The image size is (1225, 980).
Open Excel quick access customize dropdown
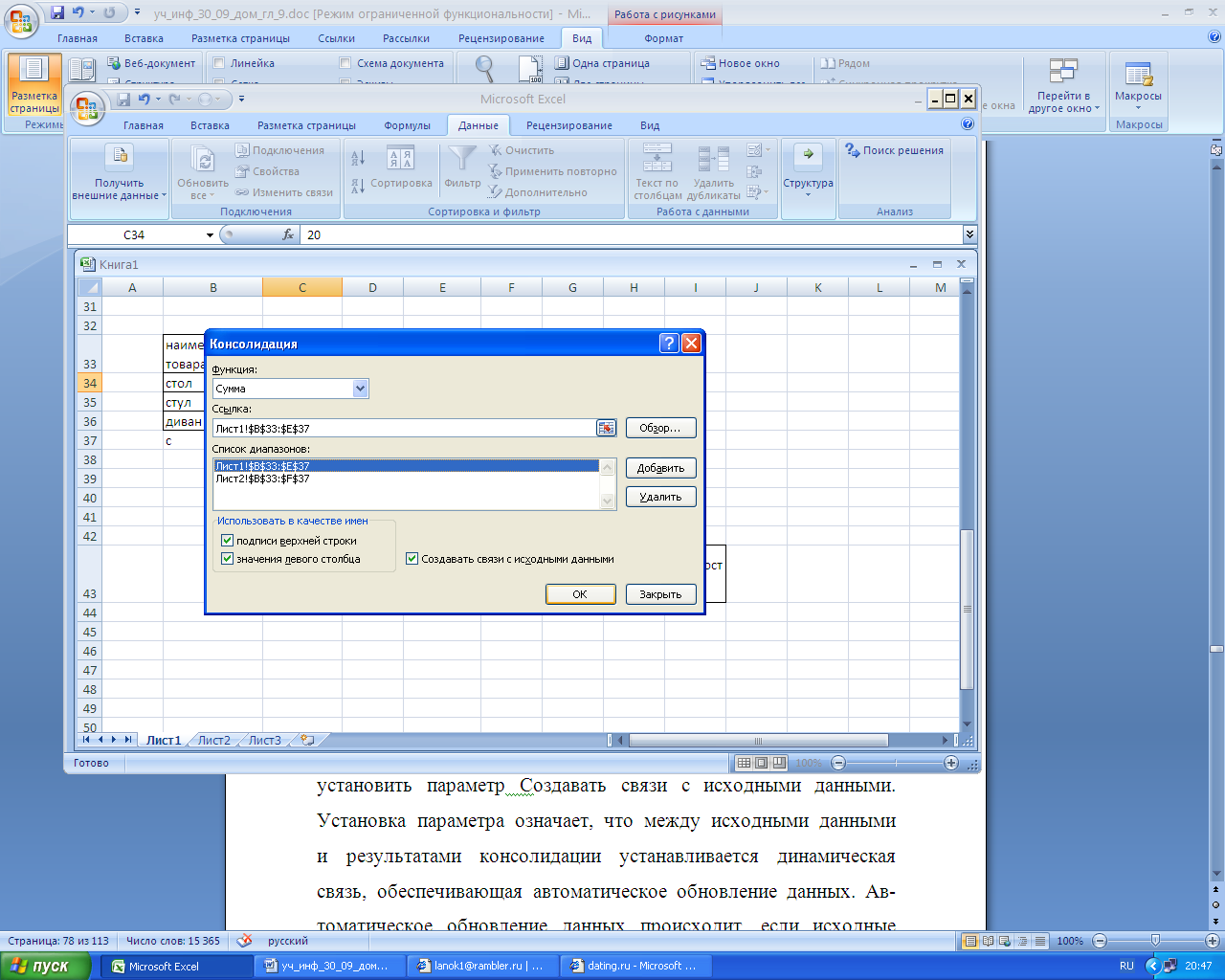[x=241, y=99]
